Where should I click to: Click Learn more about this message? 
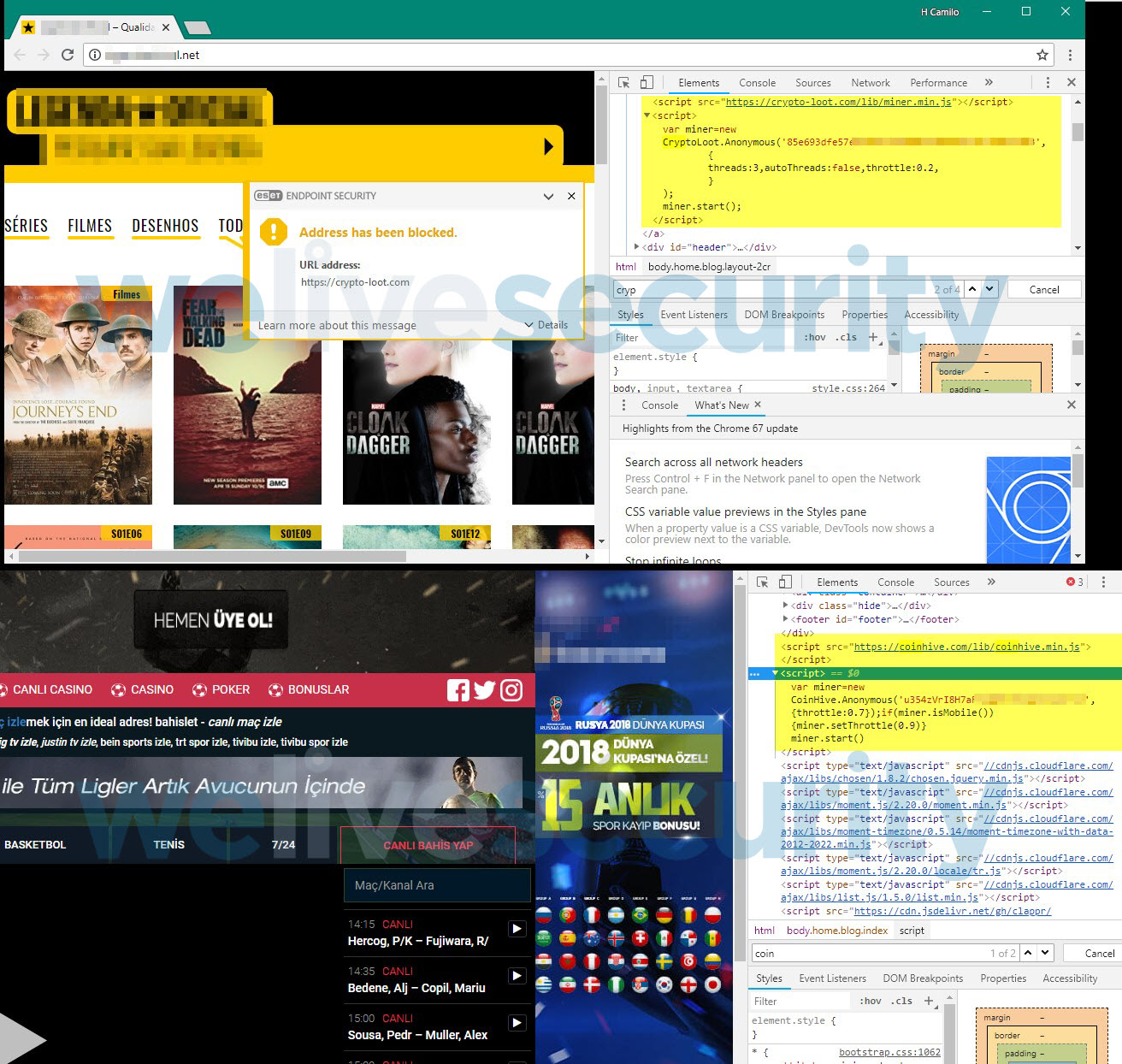click(x=337, y=326)
